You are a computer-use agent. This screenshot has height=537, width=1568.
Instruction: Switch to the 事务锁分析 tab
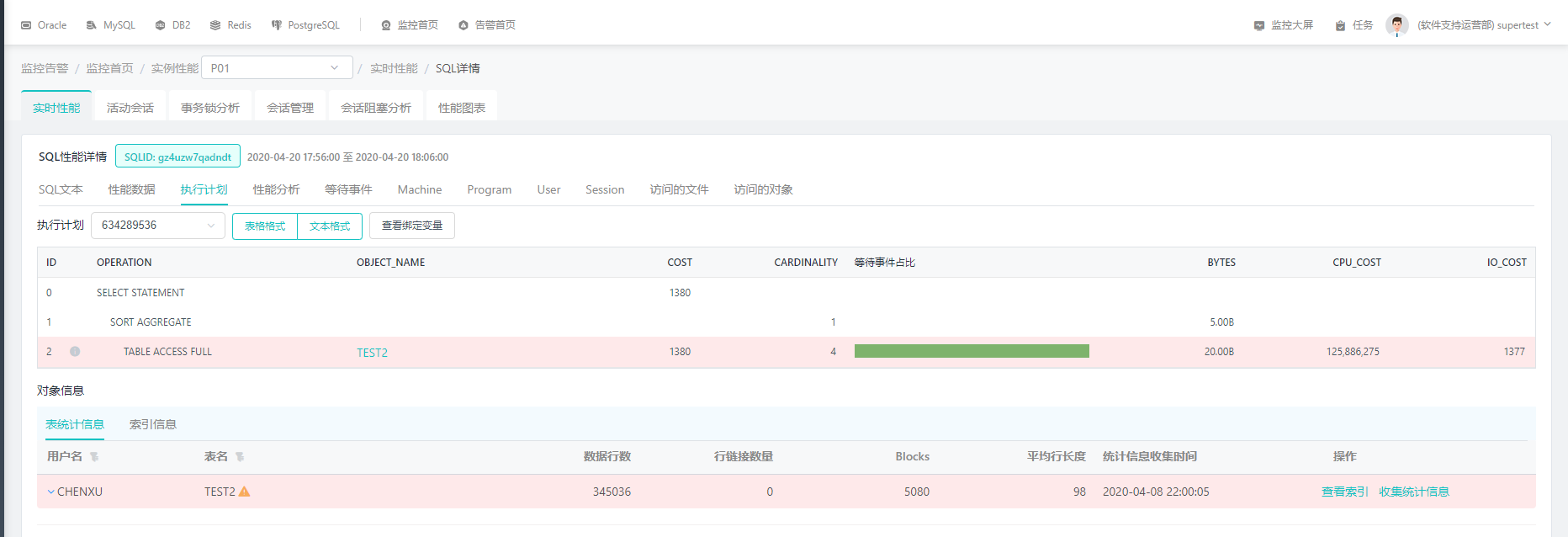coord(210,107)
